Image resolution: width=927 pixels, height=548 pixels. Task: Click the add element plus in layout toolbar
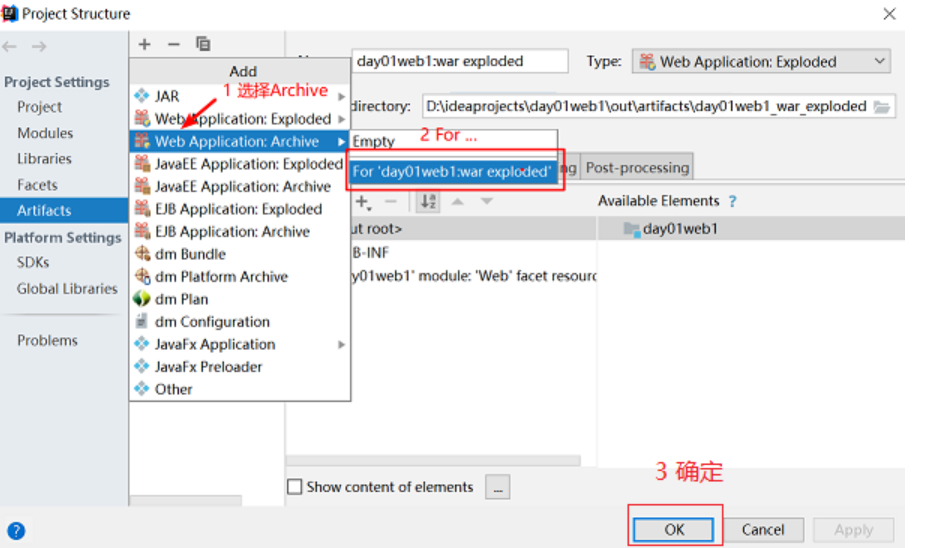(363, 202)
